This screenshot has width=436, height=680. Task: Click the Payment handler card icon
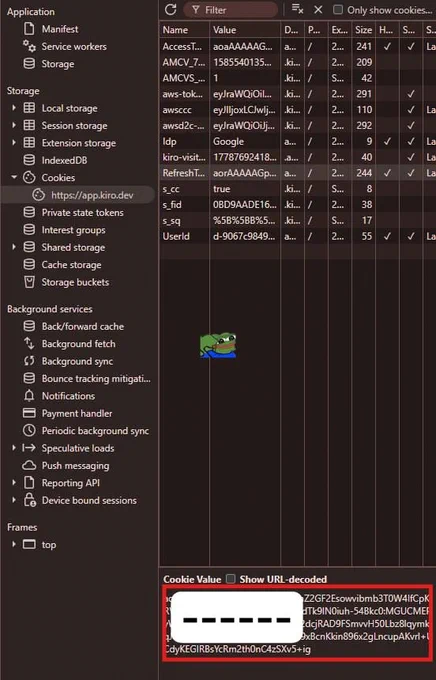29,413
